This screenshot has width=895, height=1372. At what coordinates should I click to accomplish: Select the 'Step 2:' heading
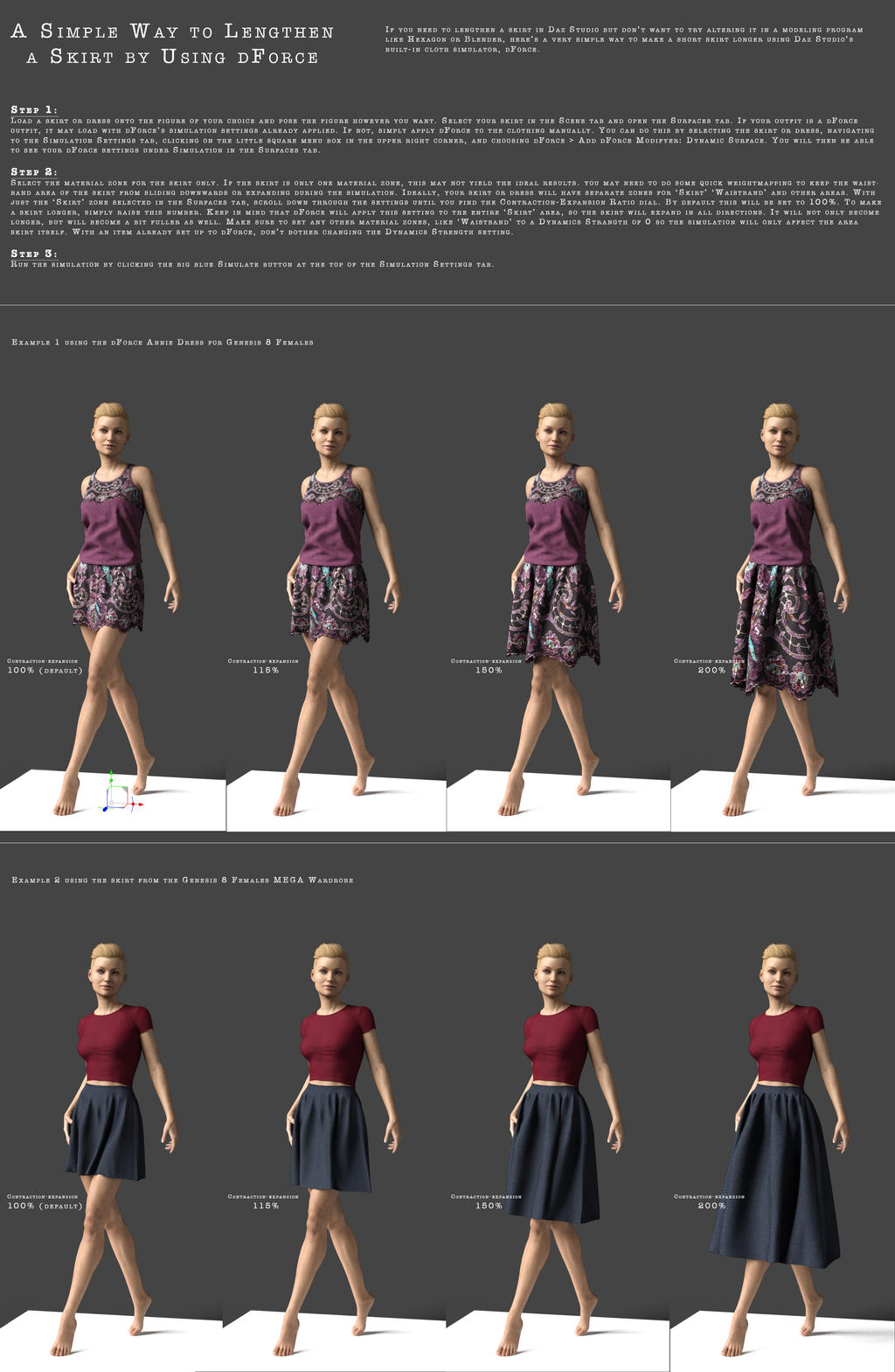(34, 171)
